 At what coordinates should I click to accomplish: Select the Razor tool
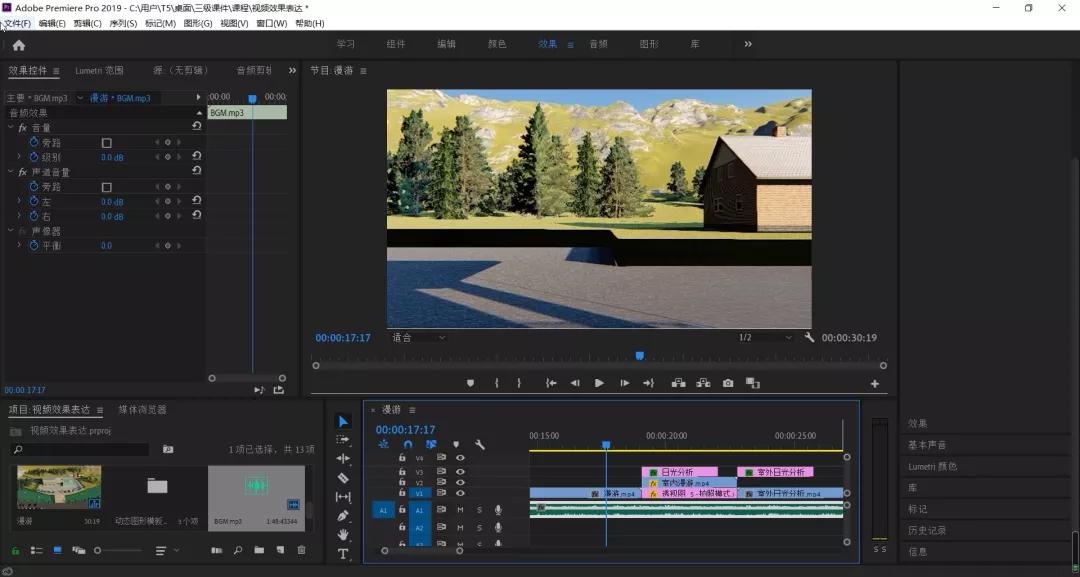(x=343, y=478)
